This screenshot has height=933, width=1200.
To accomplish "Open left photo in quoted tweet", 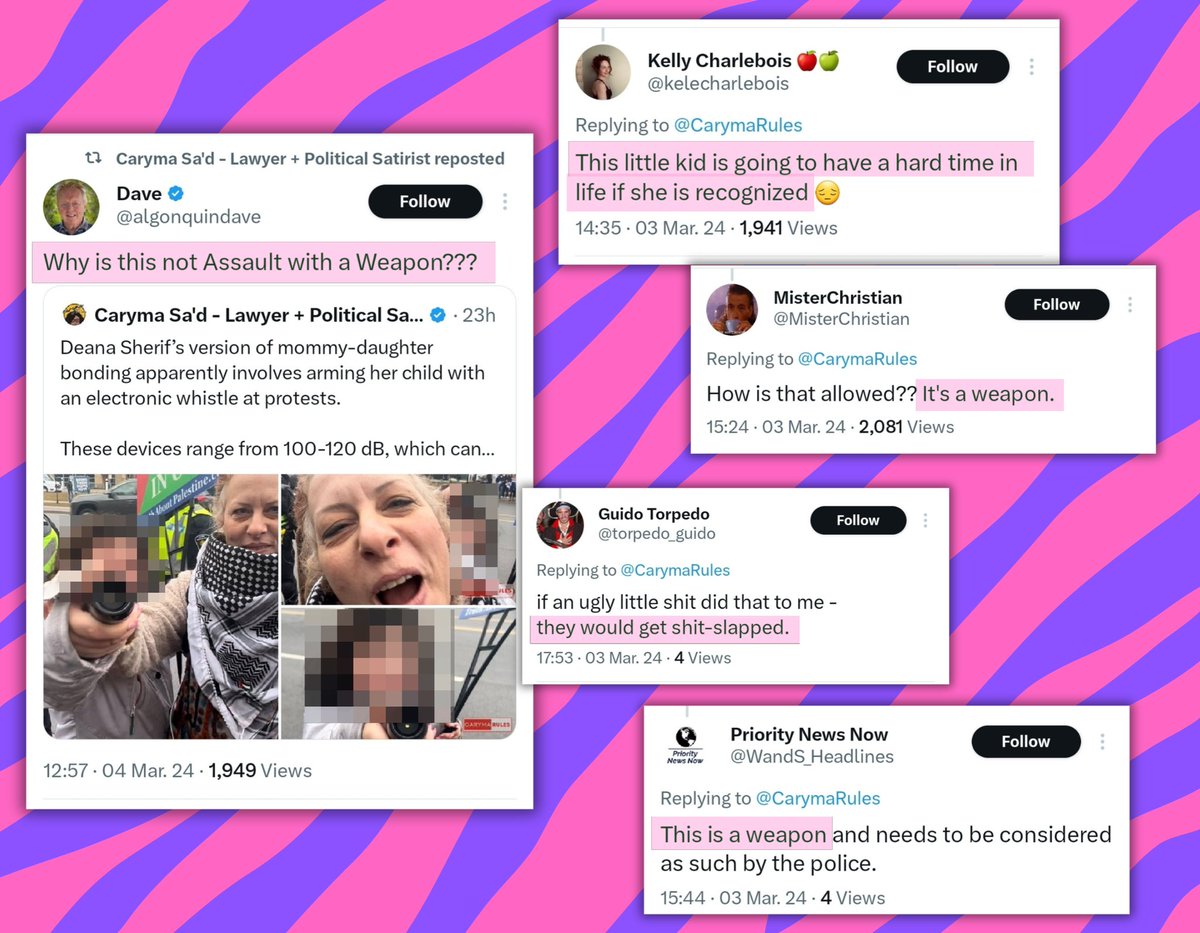I will (x=161, y=606).
